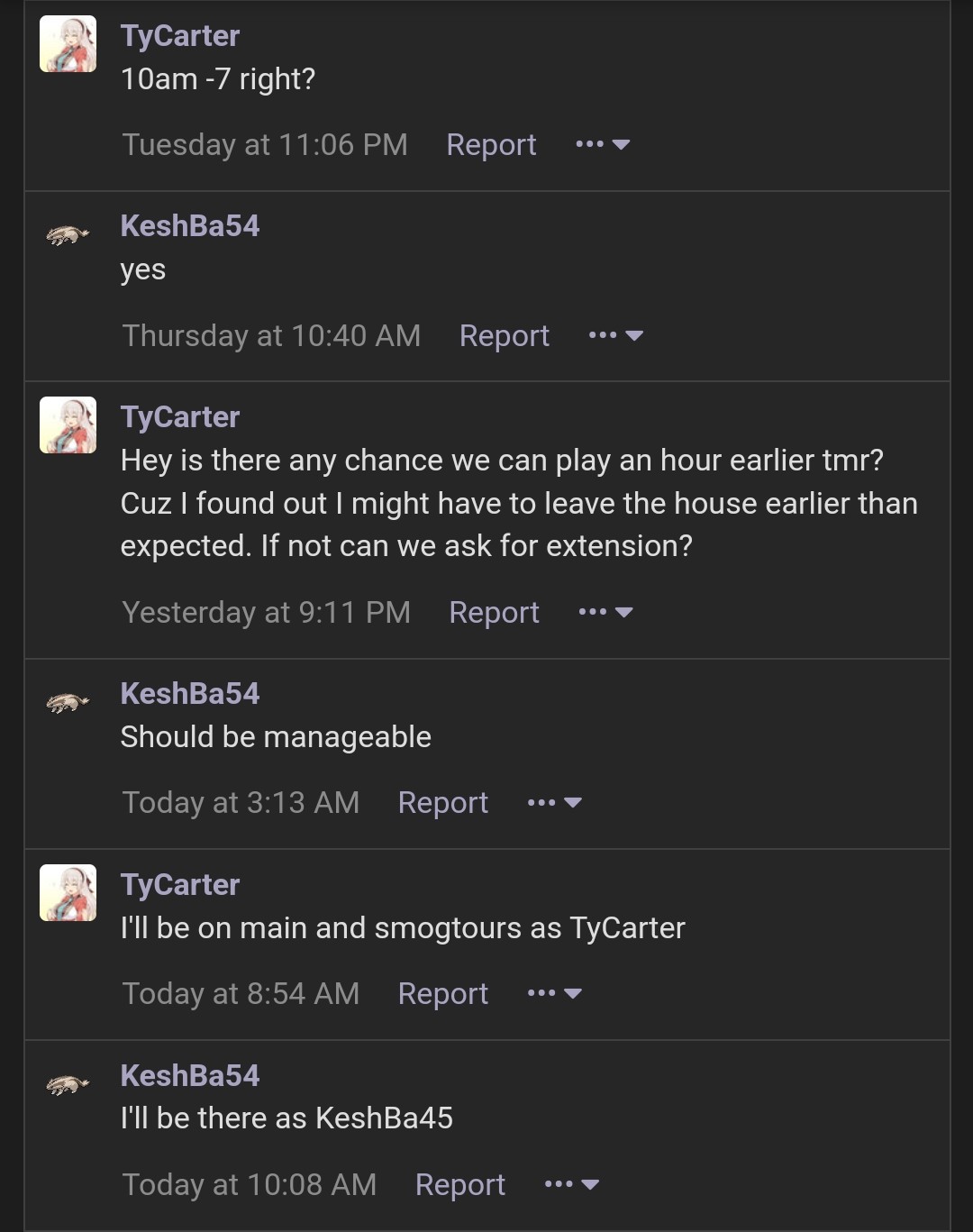Report KeshBa54's 'yes' reply
This screenshot has width=973, height=1232.
(x=504, y=336)
